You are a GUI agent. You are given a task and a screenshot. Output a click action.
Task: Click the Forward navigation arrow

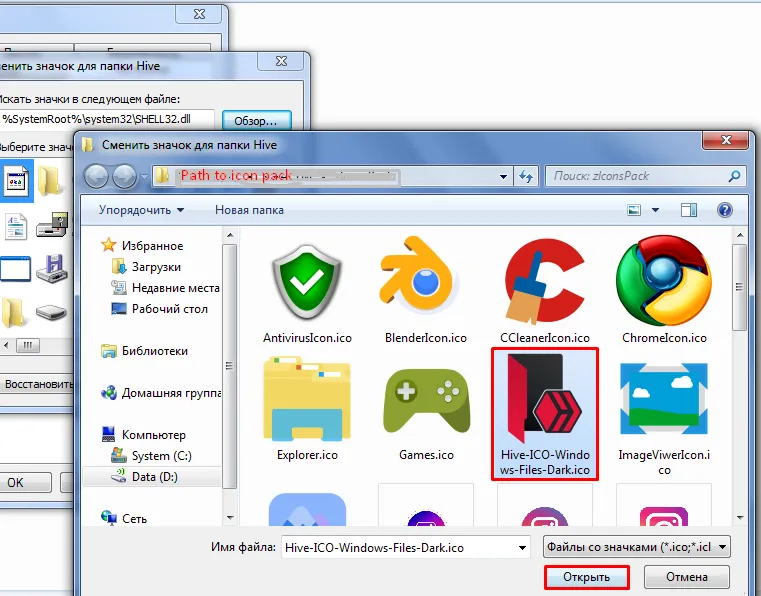click(125, 176)
